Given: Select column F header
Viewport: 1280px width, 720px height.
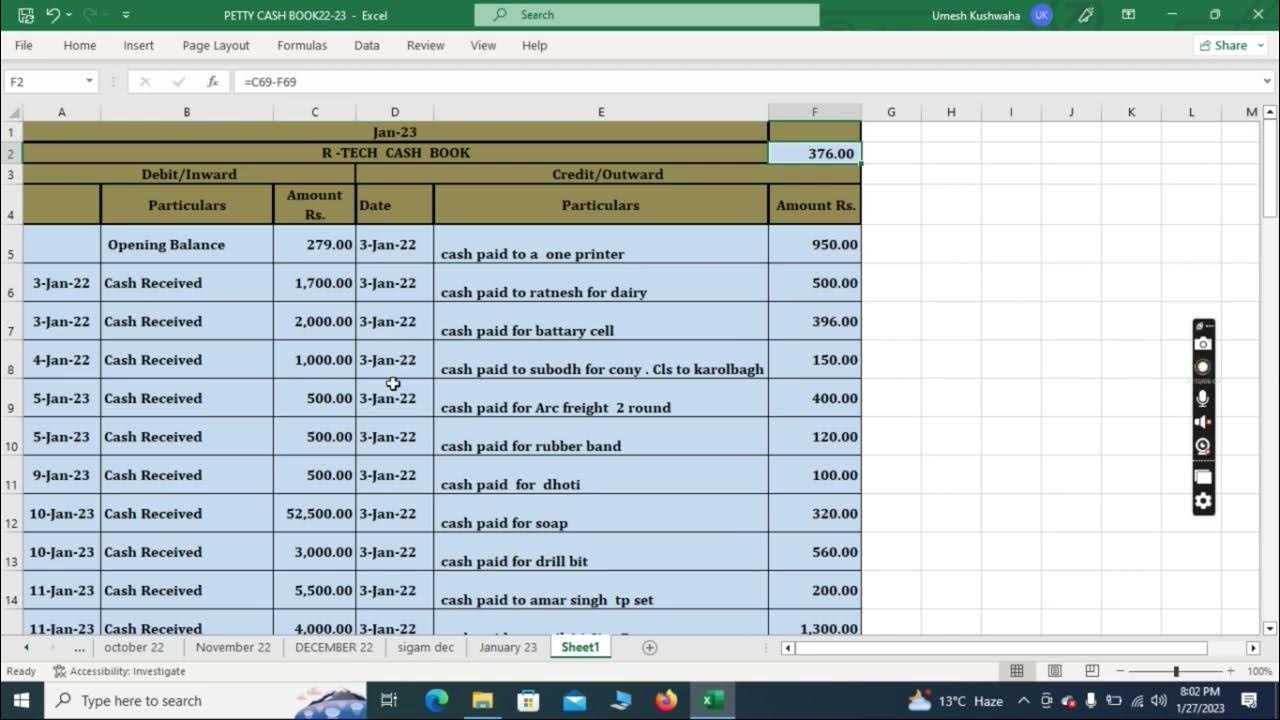Looking at the screenshot, I should 814,112.
